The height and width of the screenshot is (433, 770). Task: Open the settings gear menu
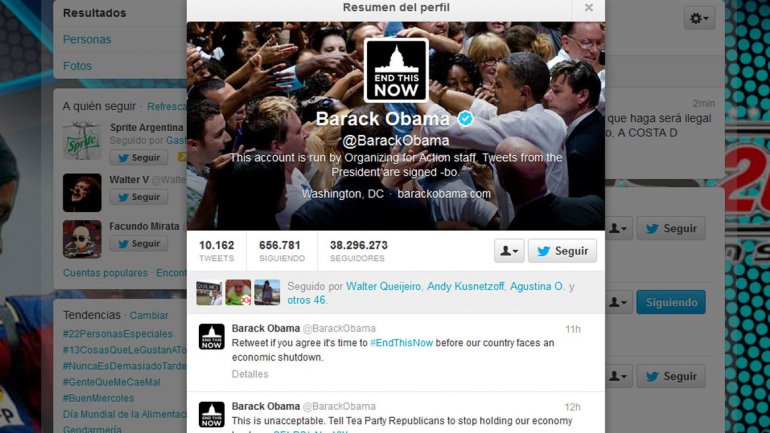699,19
